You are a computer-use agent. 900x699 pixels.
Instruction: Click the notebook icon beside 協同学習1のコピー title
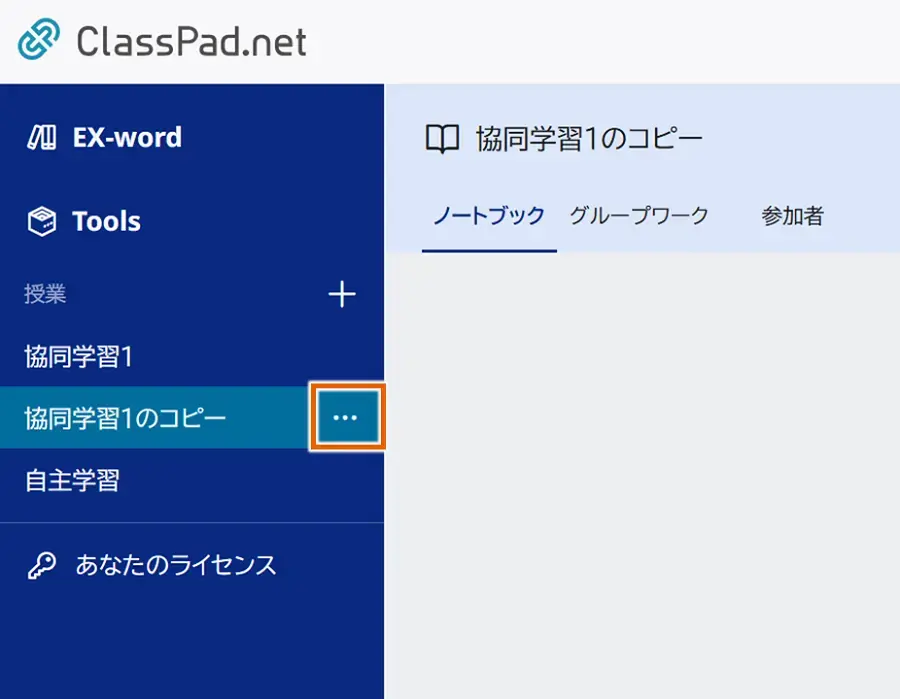pyautogui.click(x=444, y=137)
